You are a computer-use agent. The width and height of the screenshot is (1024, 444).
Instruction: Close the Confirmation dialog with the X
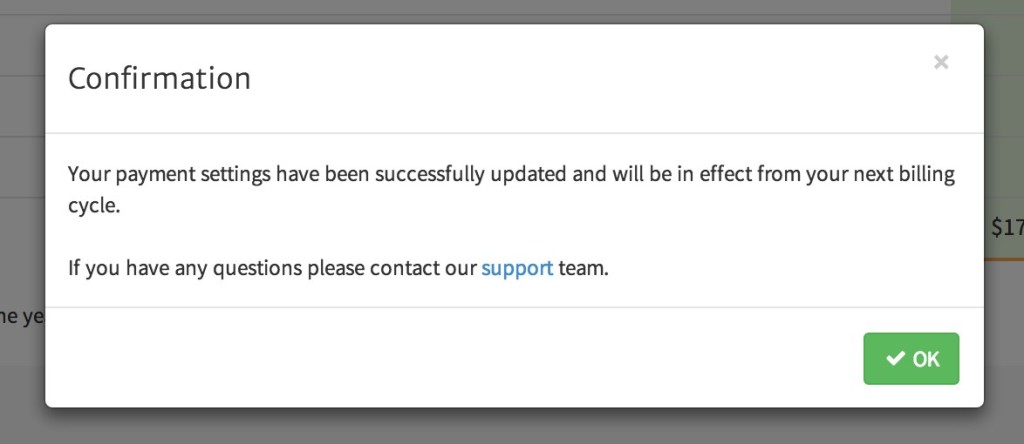(x=940, y=62)
